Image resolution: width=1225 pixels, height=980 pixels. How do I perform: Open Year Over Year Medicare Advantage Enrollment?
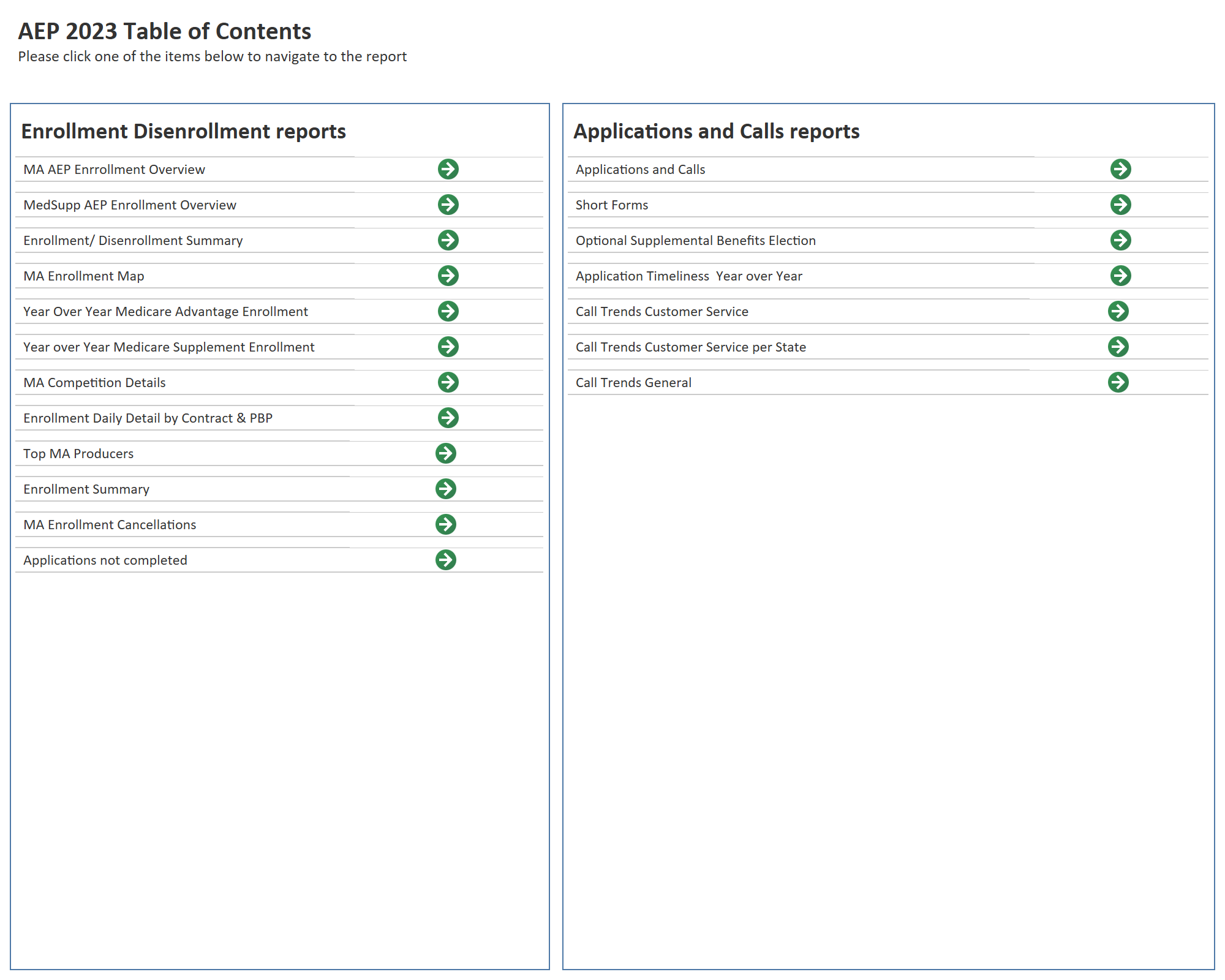tap(165, 312)
